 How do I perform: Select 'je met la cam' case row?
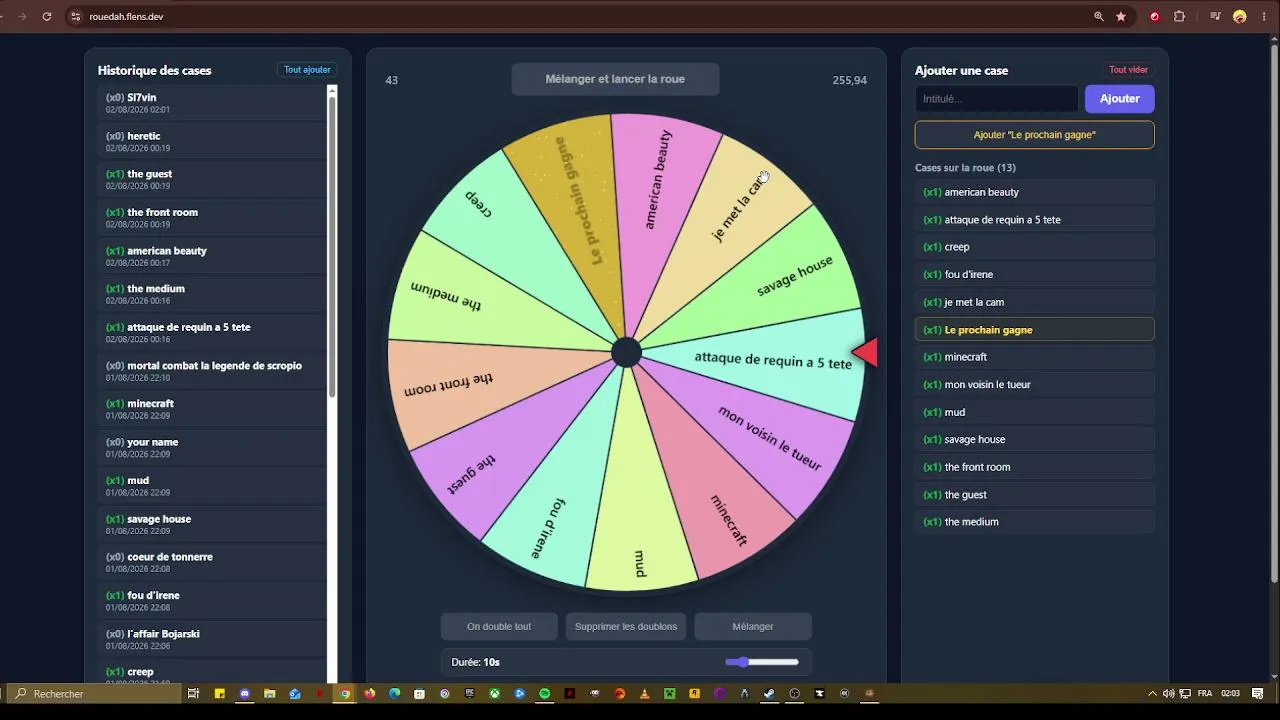(1034, 302)
